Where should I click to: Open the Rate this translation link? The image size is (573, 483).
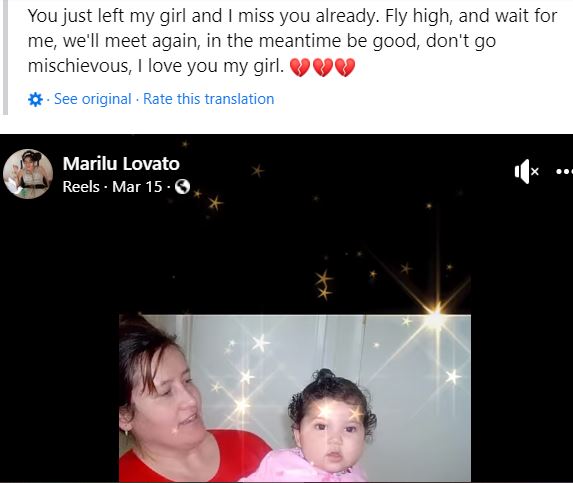(x=208, y=99)
